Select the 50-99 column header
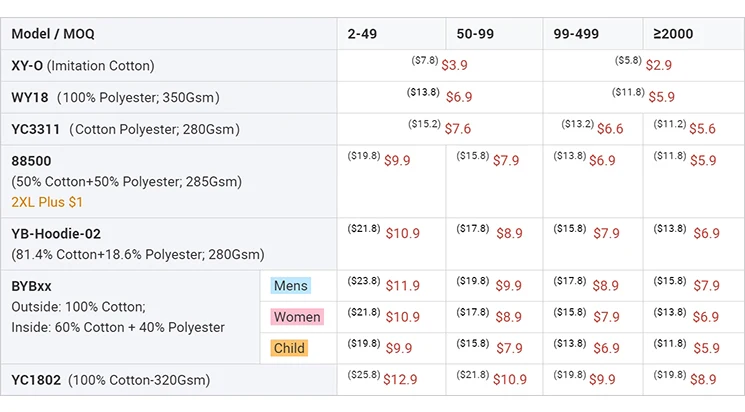 click(x=494, y=34)
